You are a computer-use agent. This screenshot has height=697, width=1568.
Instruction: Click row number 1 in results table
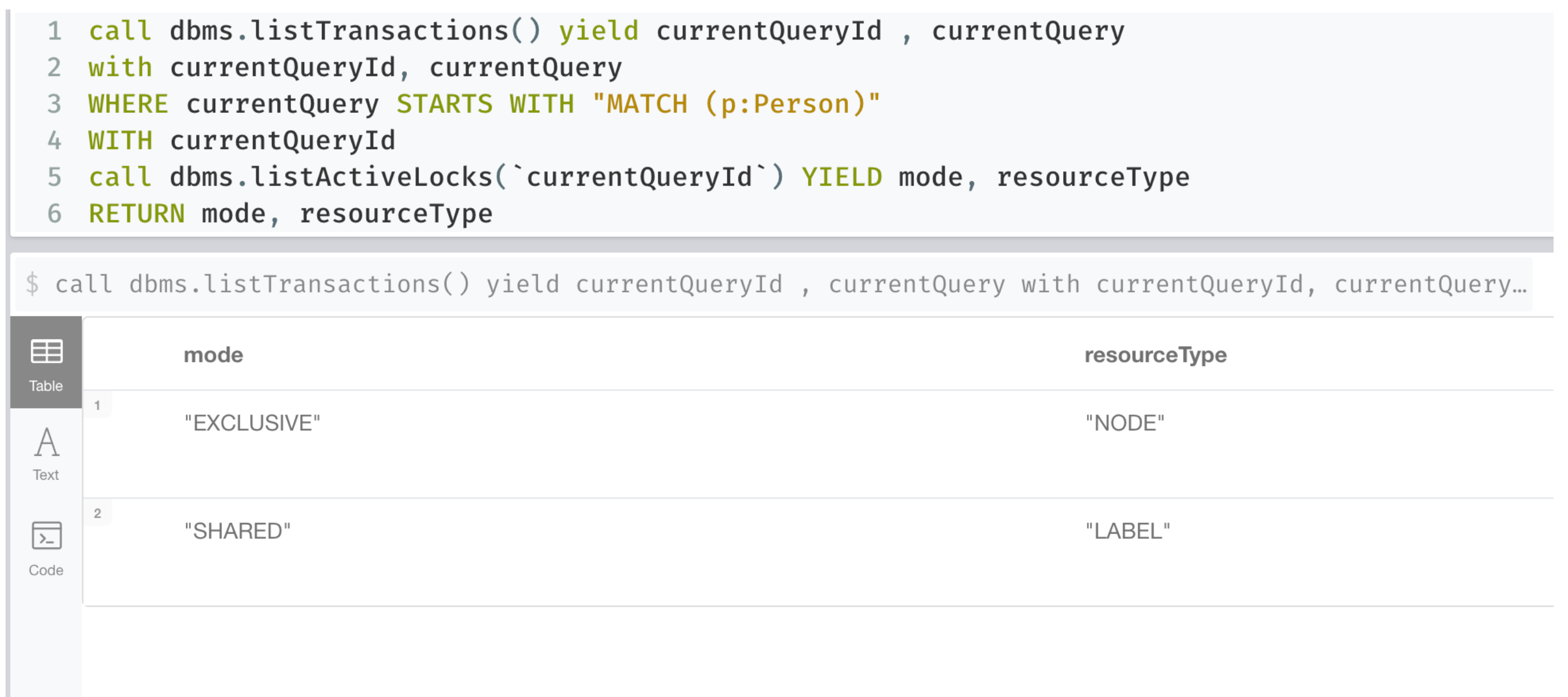click(x=97, y=405)
